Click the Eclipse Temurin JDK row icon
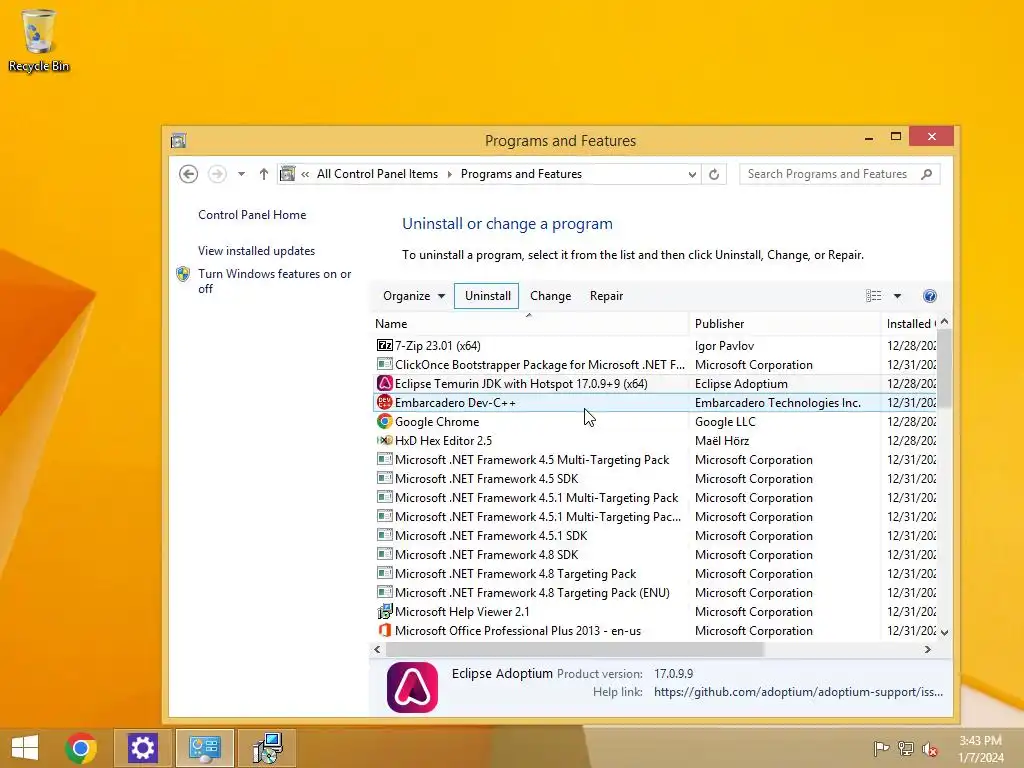1024x768 pixels. (385, 383)
